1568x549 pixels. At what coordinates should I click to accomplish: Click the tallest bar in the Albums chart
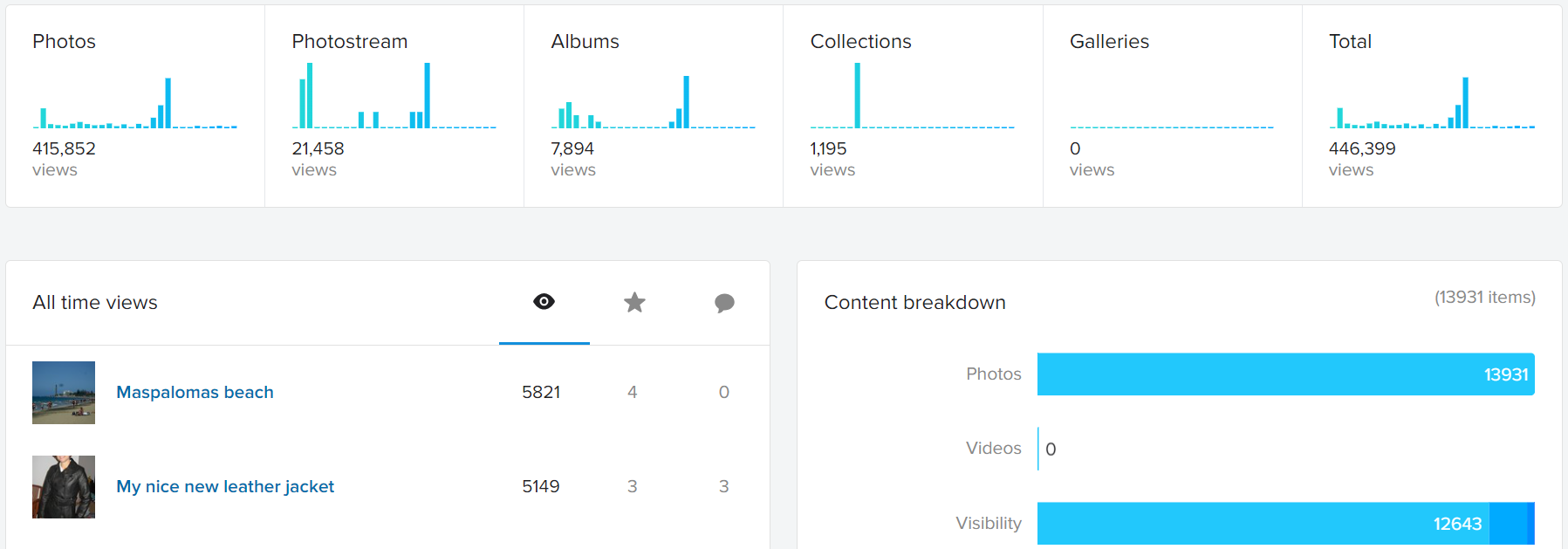[687, 102]
